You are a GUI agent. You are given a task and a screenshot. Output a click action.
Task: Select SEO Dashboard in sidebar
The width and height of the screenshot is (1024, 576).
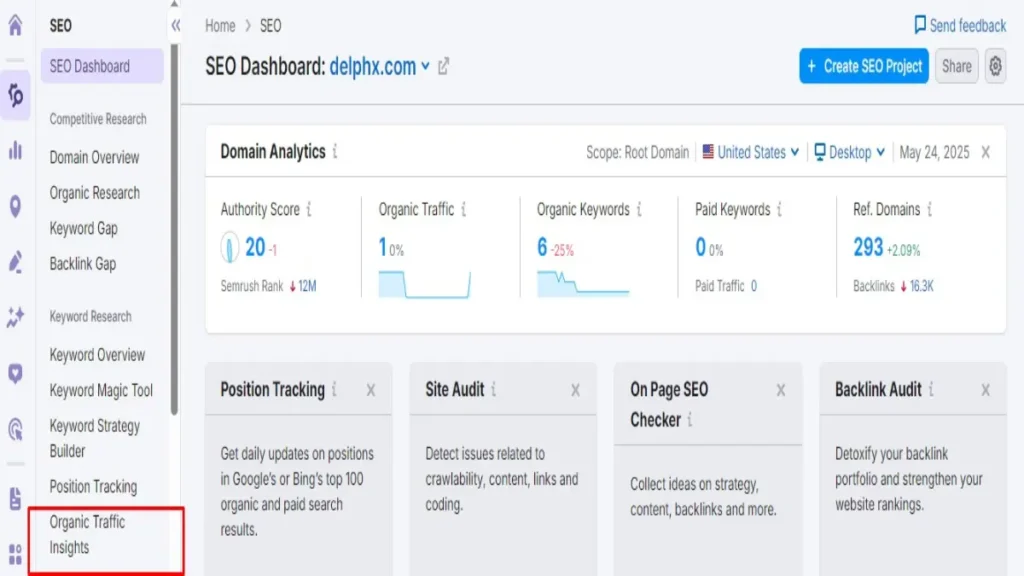(102, 66)
